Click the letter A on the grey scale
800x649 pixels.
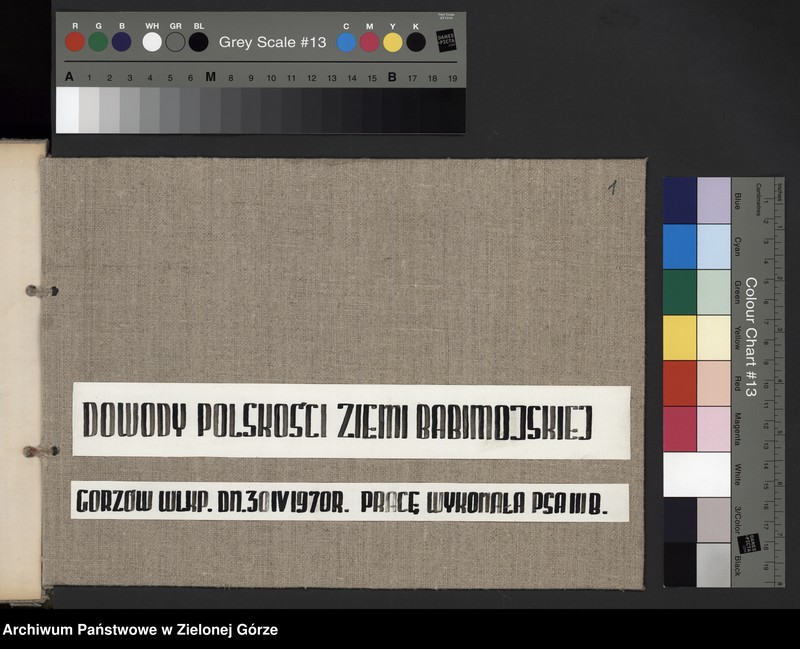click(x=69, y=77)
